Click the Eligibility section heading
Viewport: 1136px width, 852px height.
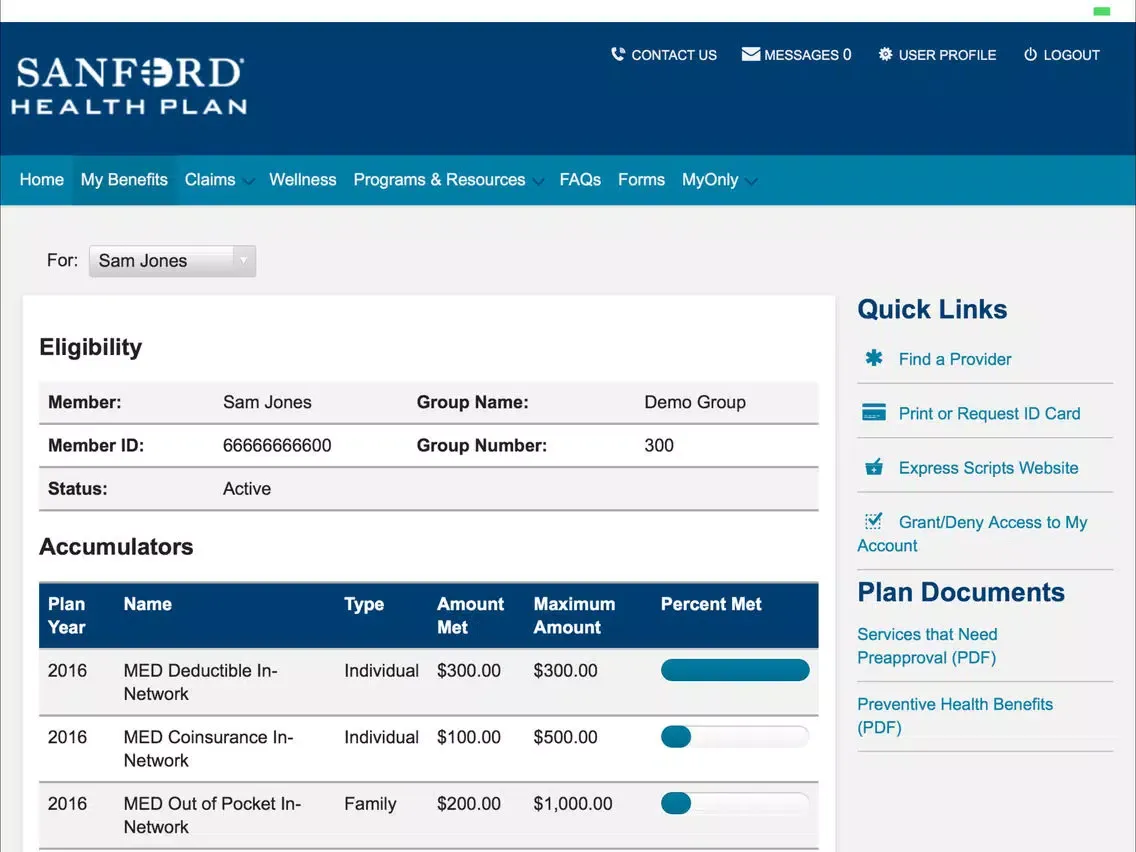click(x=91, y=348)
